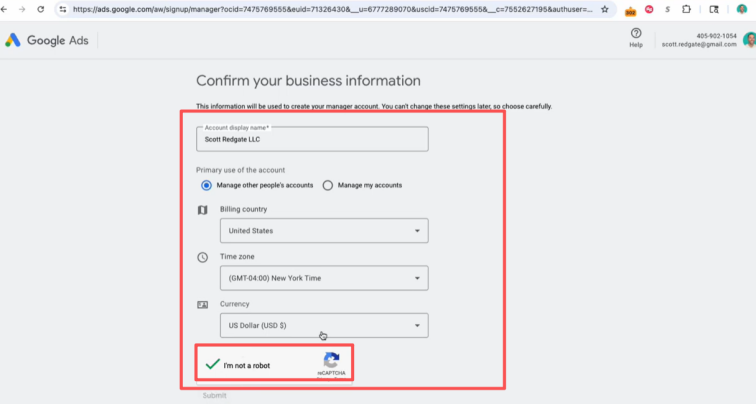Viewport: 756px width, 405px height.
Task: Click the Google Ads logo
Action: tap(47, 40)
